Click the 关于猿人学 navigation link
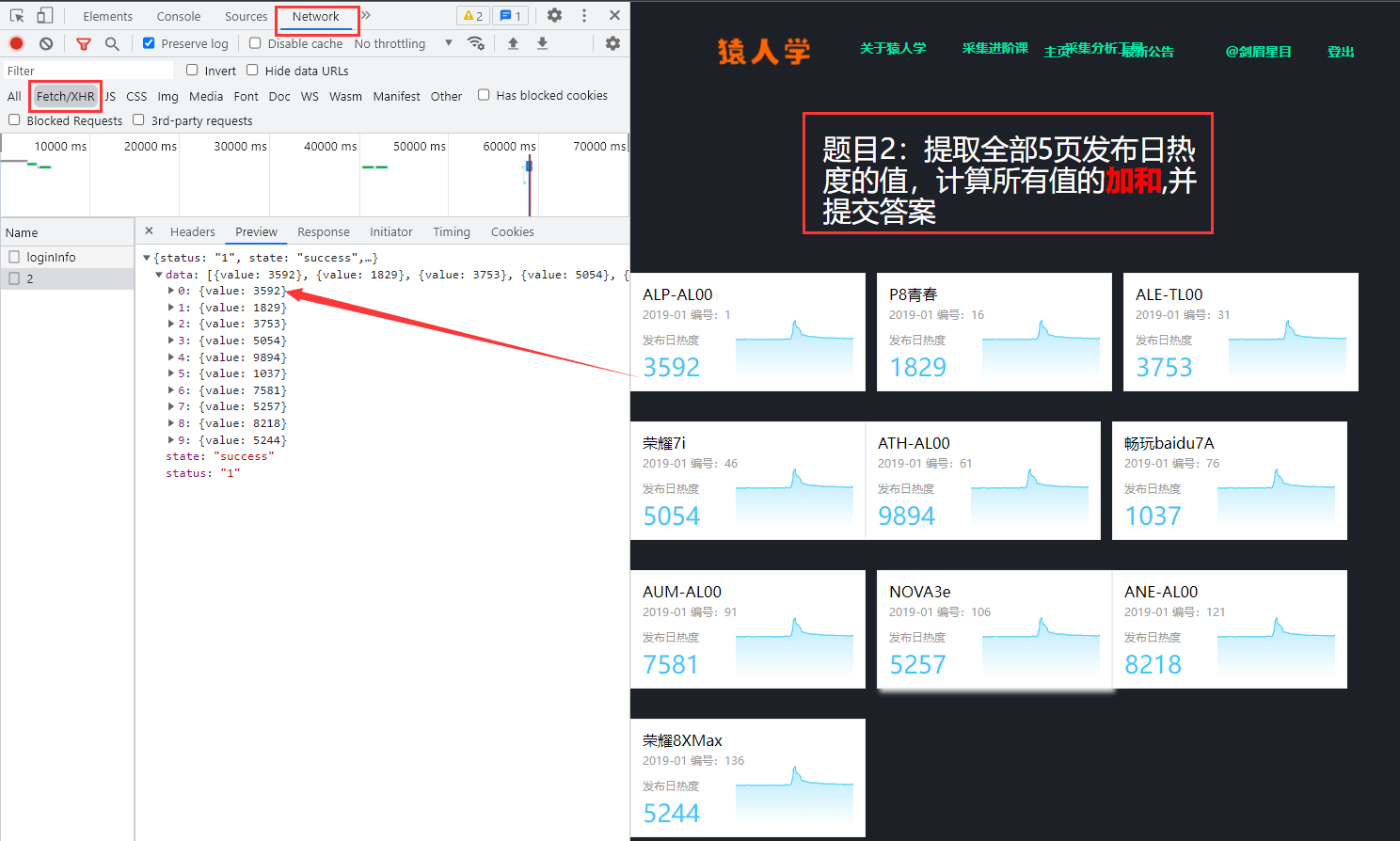The height and width of the screenshot is (841, 1400). pyautogui.click(x=892, y=48)
